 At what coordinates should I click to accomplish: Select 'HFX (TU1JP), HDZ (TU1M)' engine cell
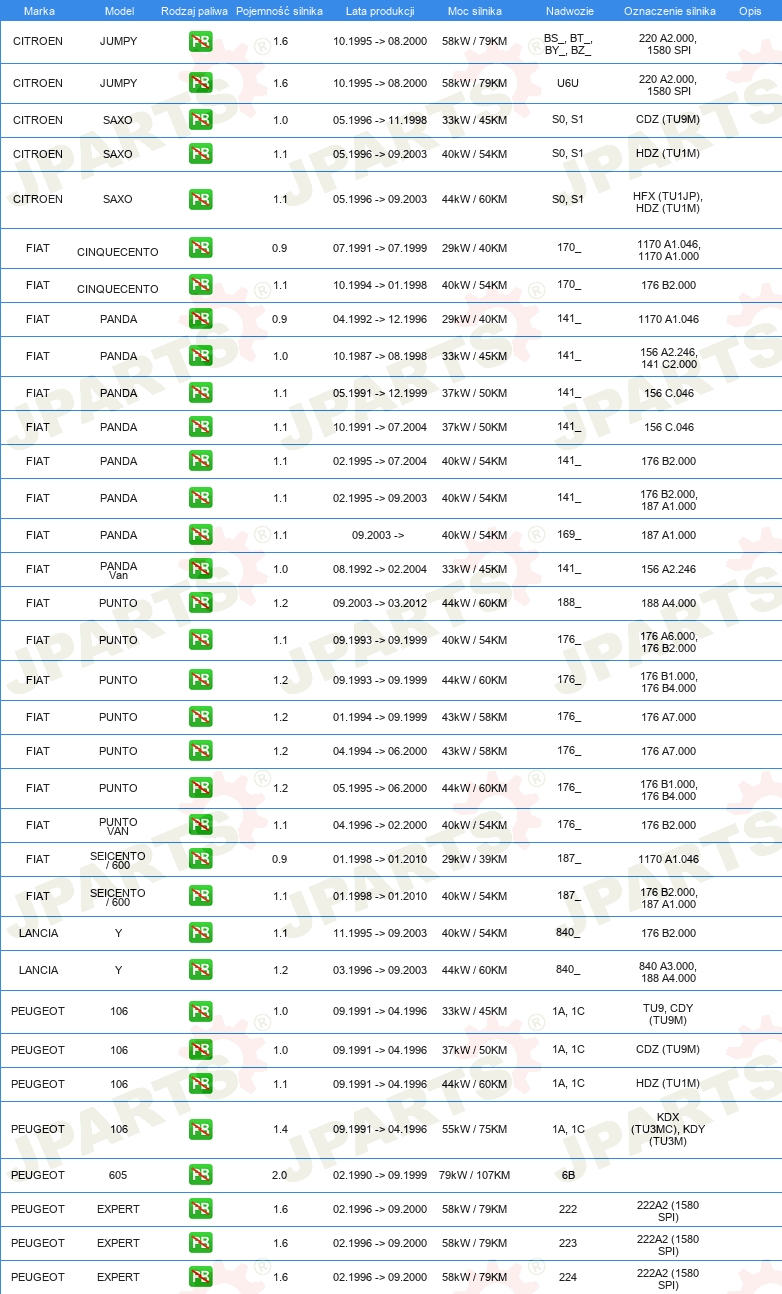click(x=667, y=202)
